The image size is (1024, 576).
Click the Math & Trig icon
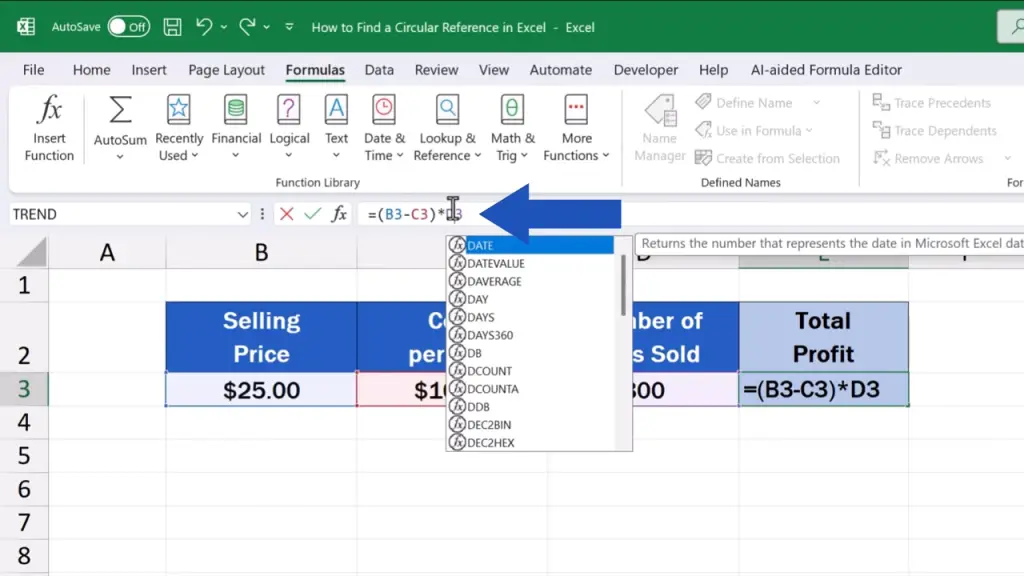[512, 110]
